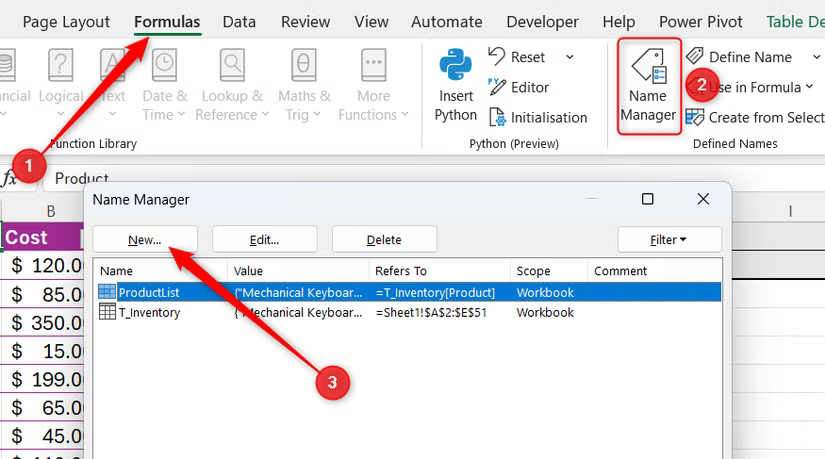Open the Name Manager tool

pos(649,85)
